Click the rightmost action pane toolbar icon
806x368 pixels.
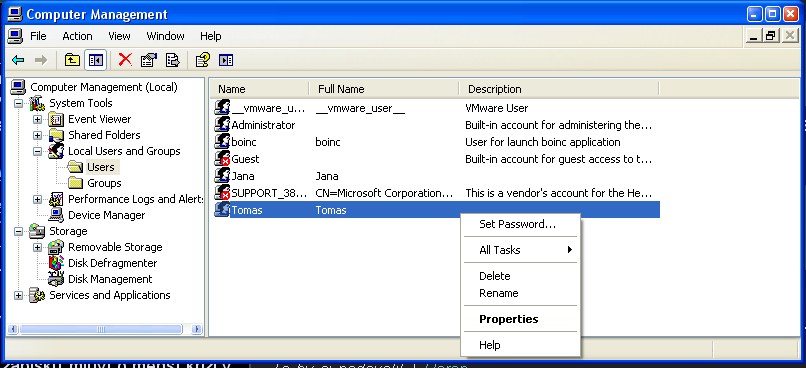click(226, 60)
